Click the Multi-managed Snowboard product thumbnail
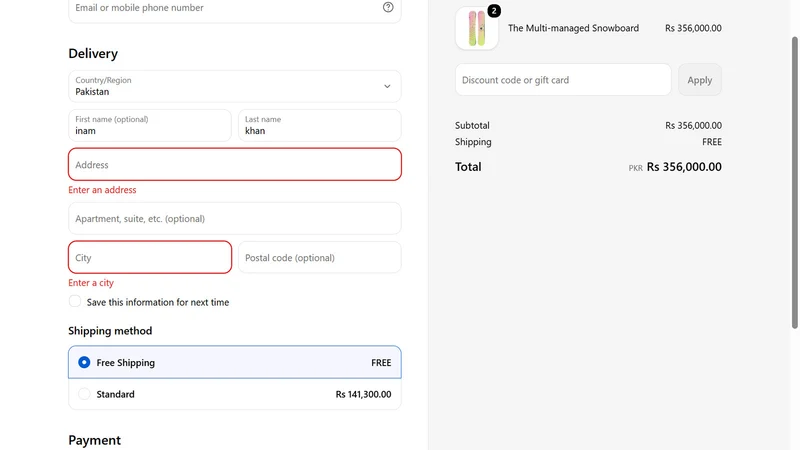Image resolution: width=800 pixels, height=450 pixels. (x=477, y=28)
